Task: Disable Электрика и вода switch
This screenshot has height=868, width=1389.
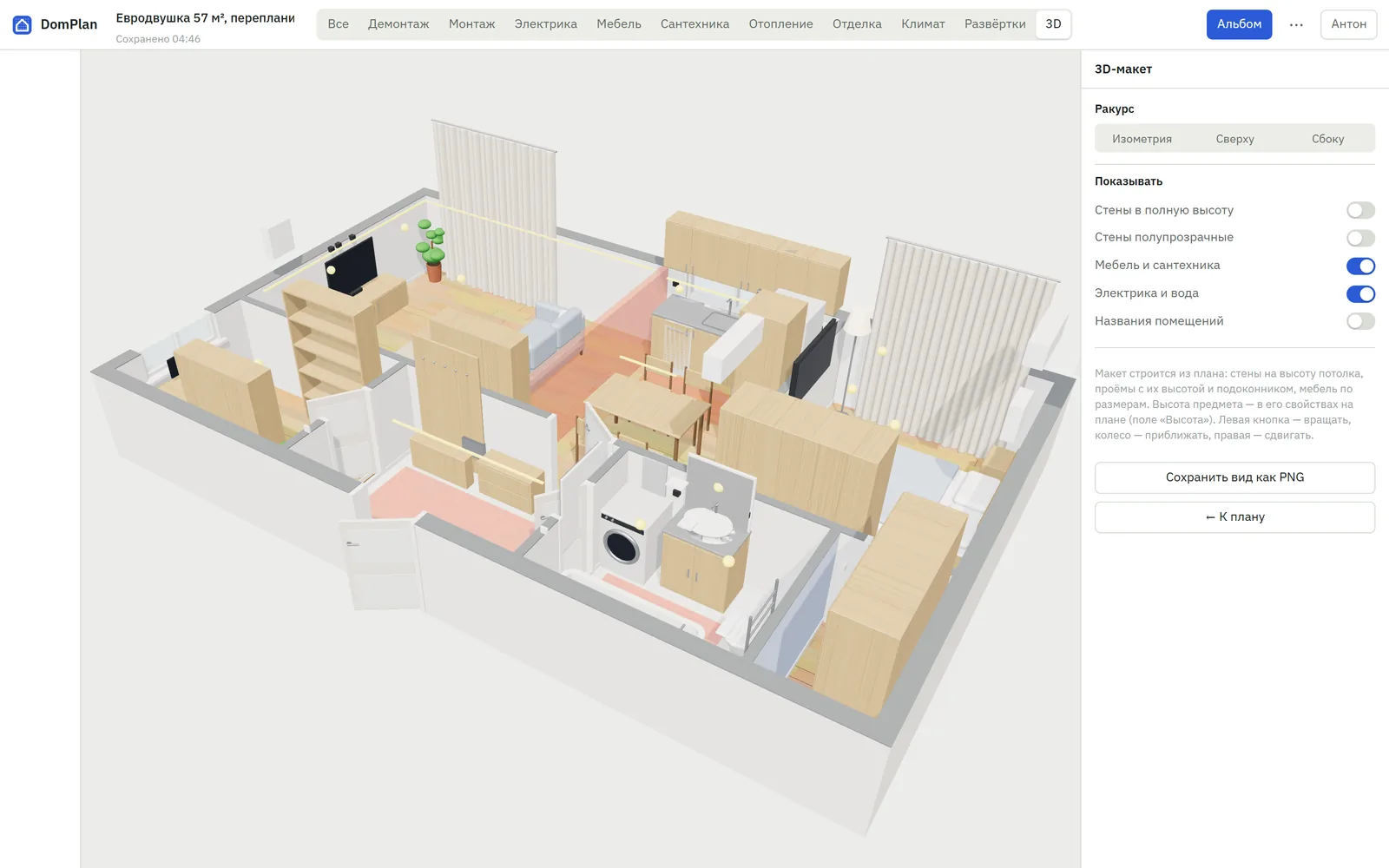Action: 1360,293
